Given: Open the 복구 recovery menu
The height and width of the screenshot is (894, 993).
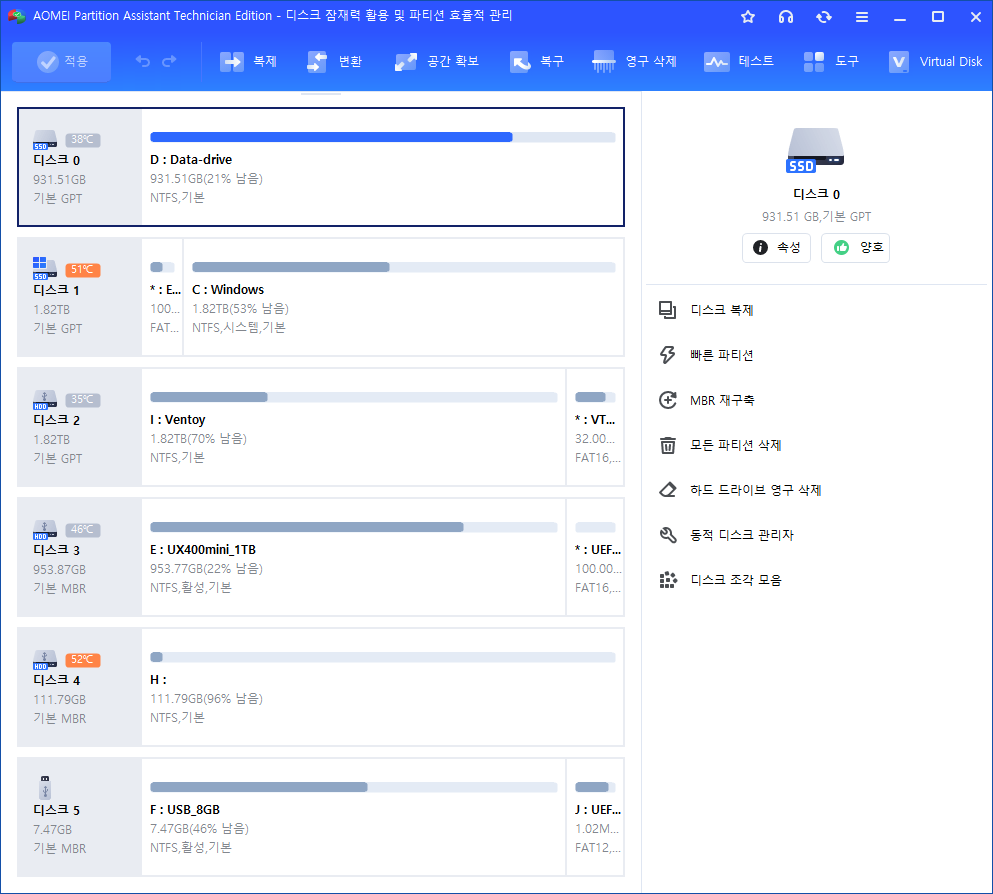Looking at the screenshot, I should tap(536, 61).
